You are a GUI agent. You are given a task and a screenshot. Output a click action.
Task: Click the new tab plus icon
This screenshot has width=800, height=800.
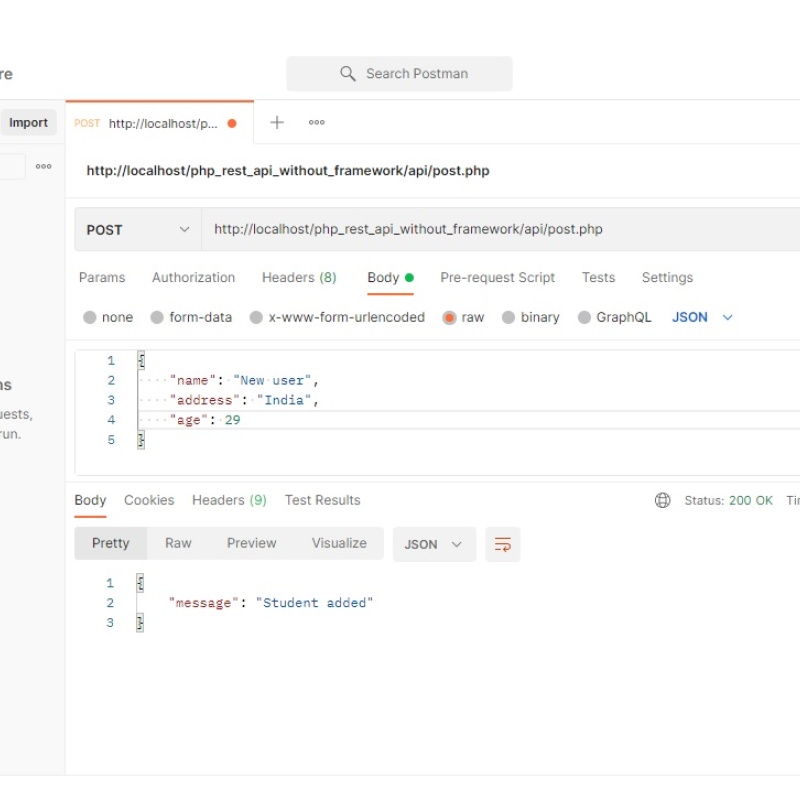(277, 123)
